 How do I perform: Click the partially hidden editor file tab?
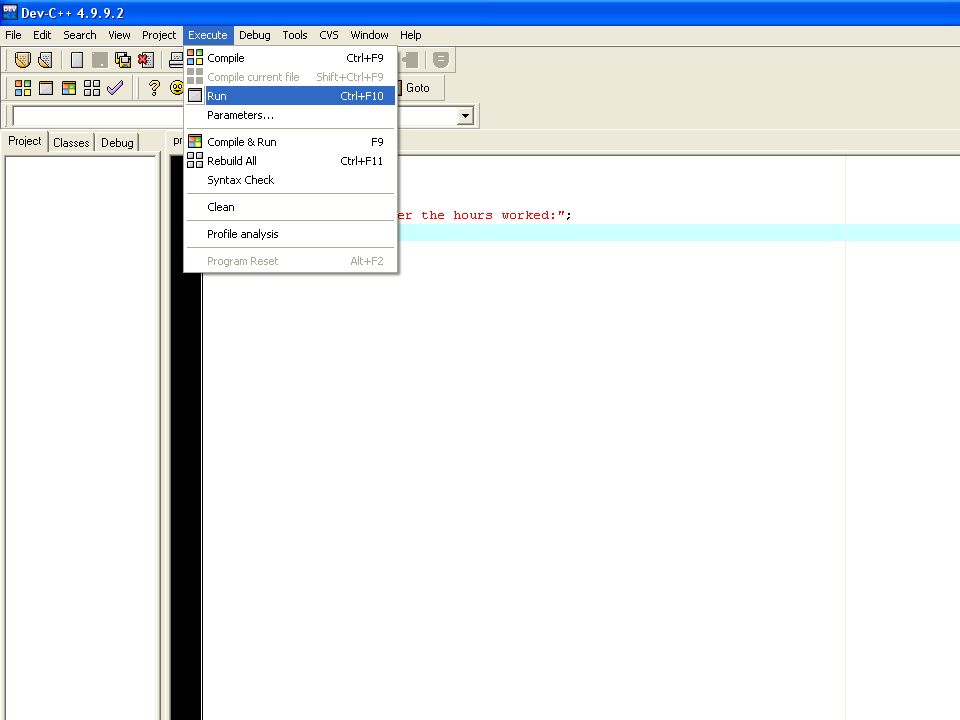coord(176,141)
